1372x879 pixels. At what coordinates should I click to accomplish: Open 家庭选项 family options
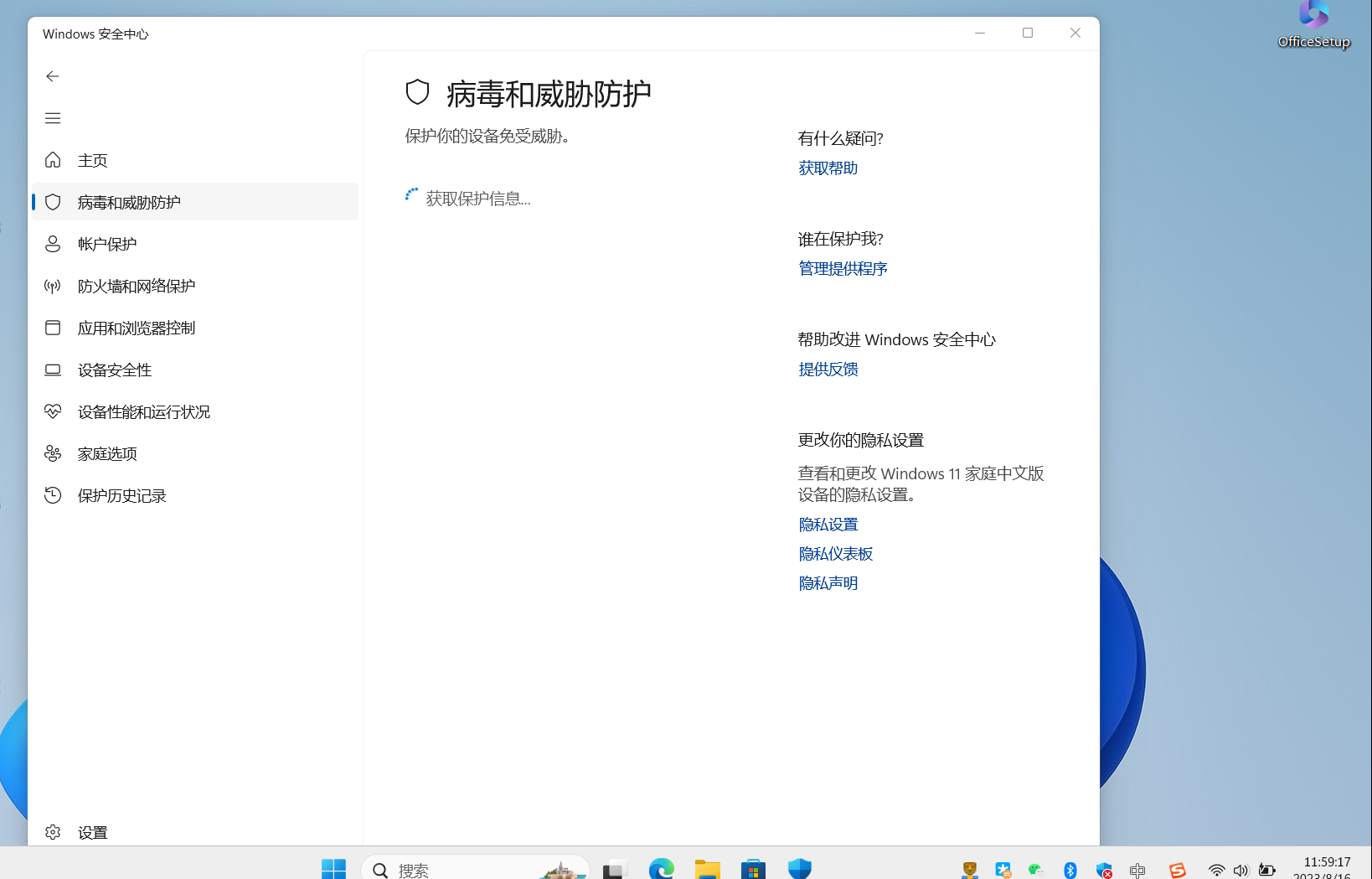pos(106,453)
